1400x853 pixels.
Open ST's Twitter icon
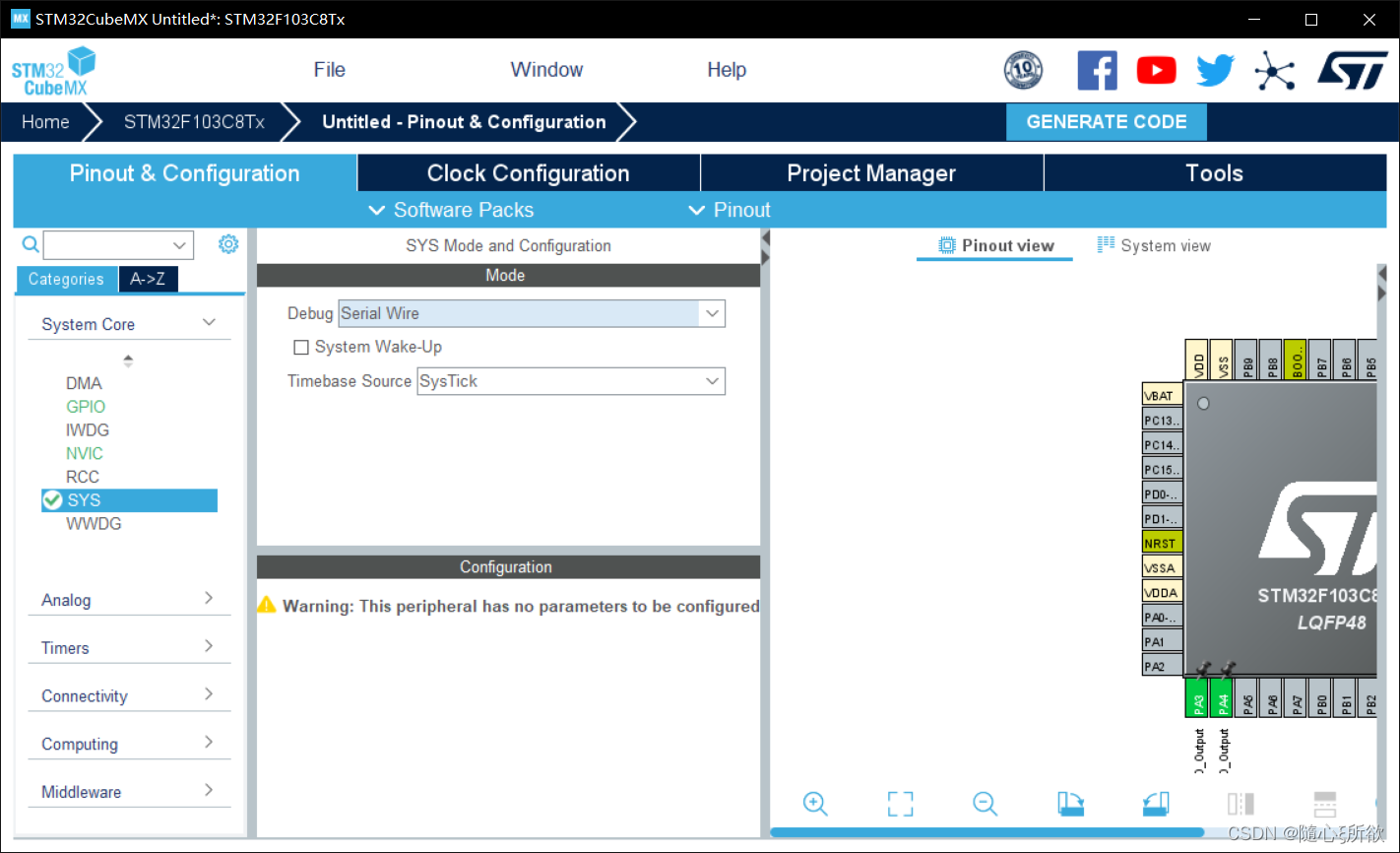pos(1216,71)
